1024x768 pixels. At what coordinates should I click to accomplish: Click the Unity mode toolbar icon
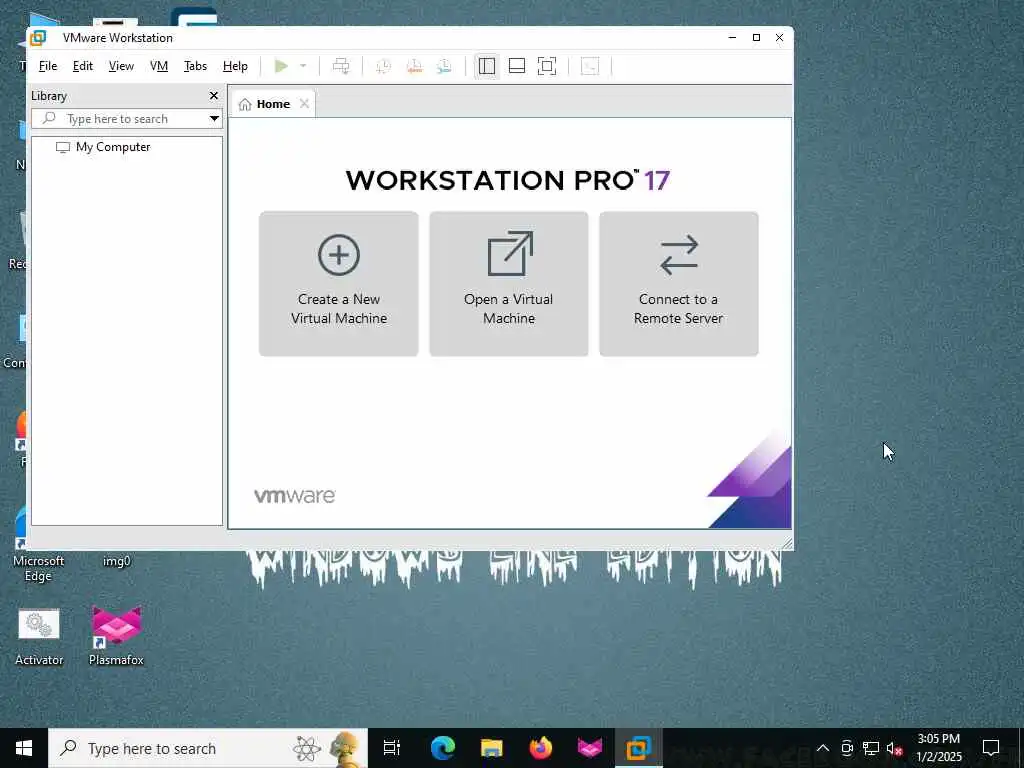(590, 66)
